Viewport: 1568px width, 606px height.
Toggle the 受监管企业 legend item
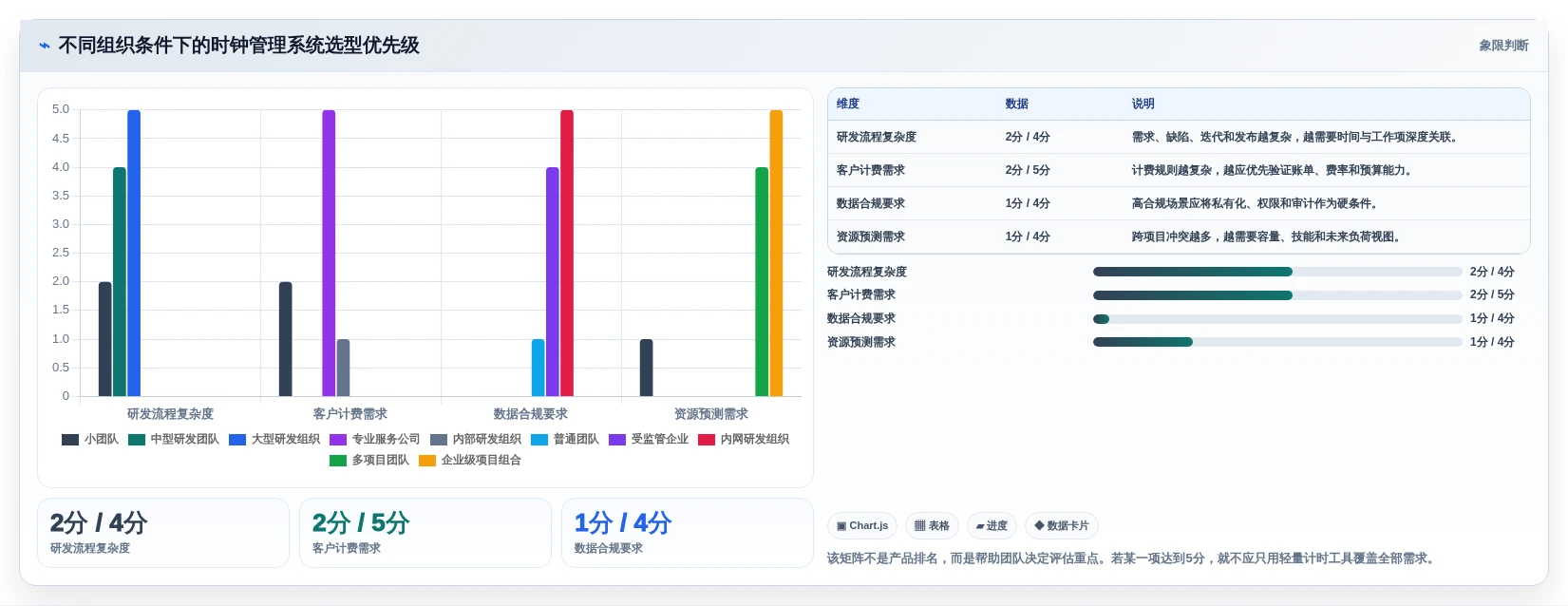tap(649, 439)
